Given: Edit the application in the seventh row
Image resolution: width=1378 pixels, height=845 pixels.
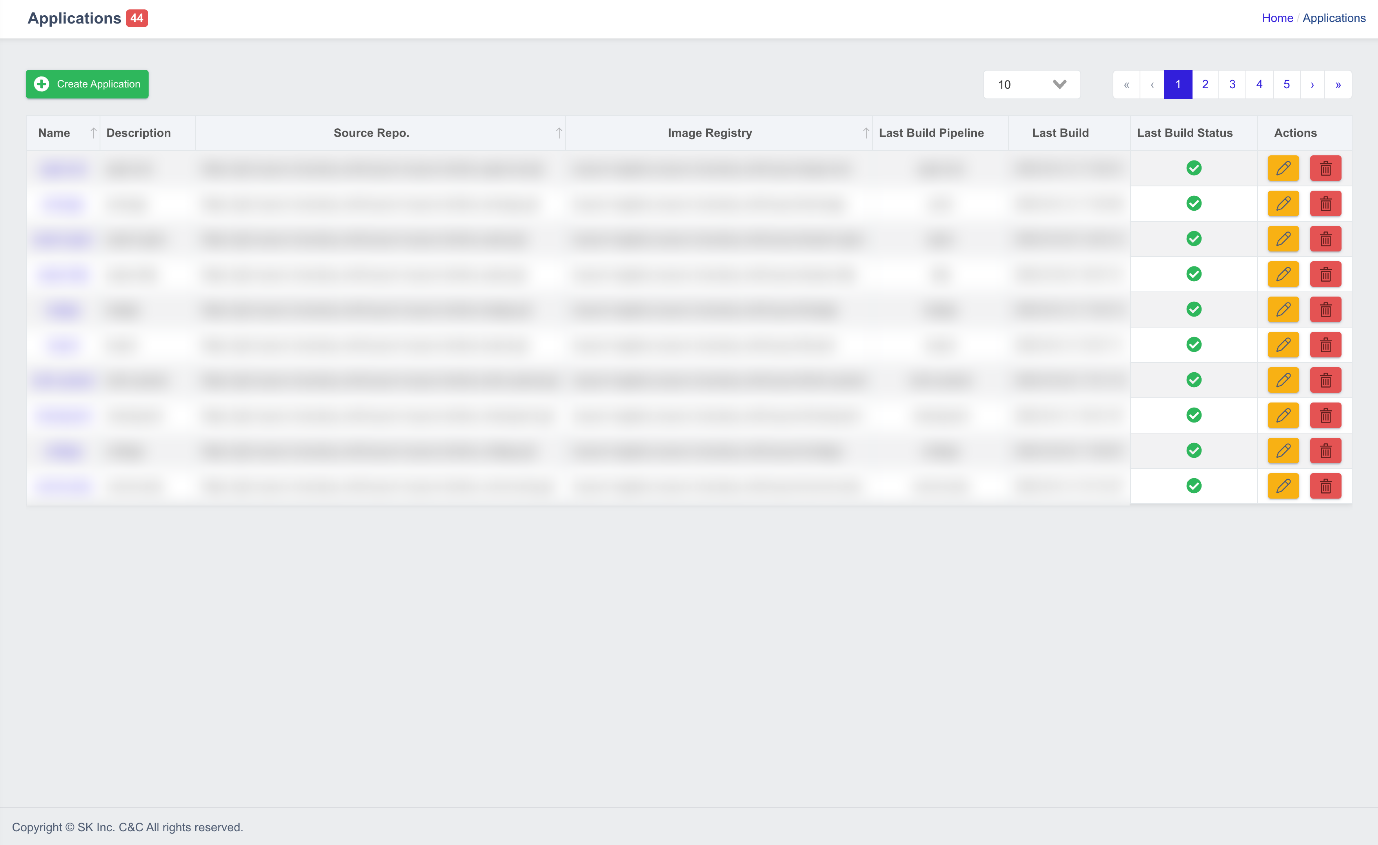Looking at the screenshot, I should pyautogui.click(x=1283, y=380).
